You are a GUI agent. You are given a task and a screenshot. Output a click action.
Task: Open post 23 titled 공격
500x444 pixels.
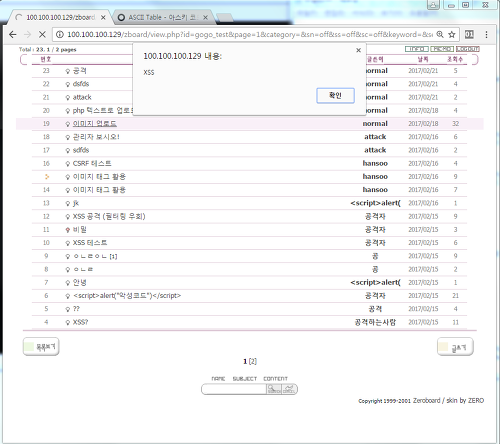[80, 71]
